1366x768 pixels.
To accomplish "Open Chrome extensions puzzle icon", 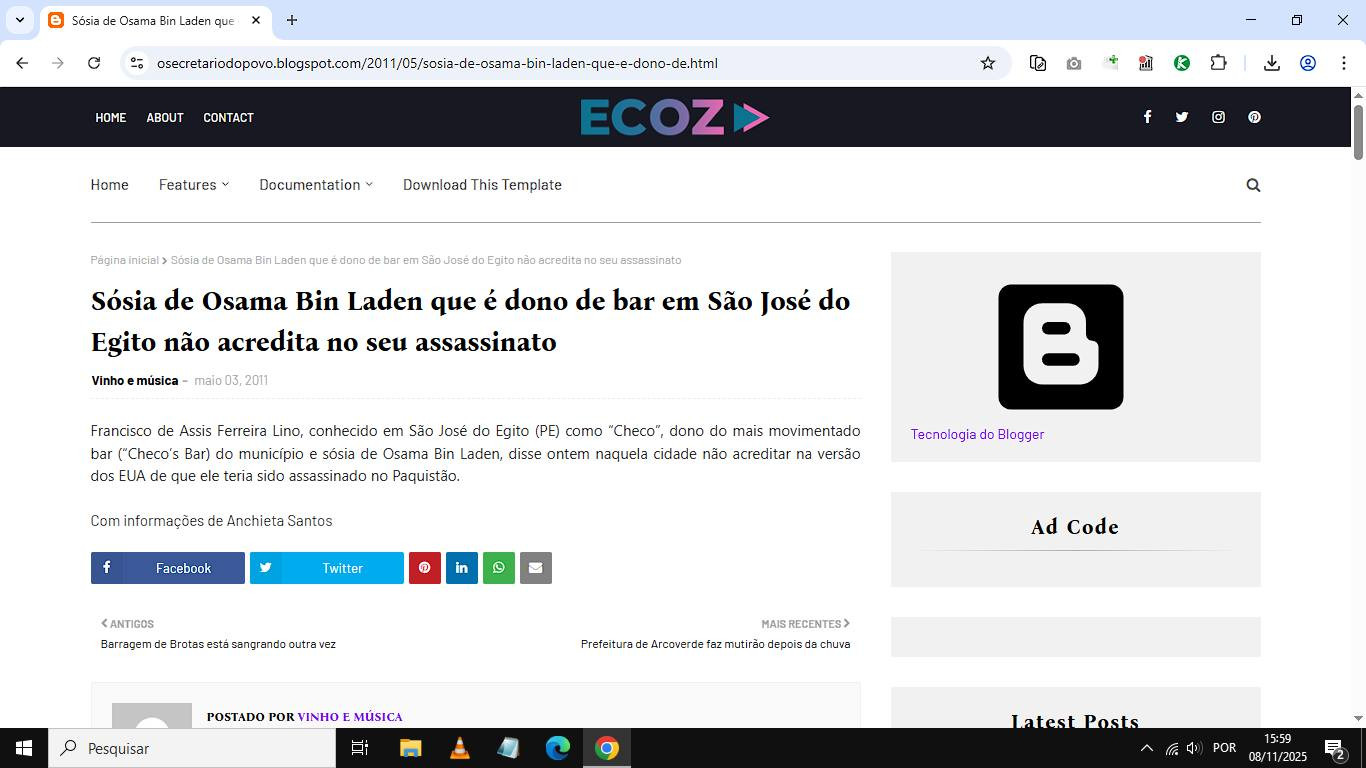I will pos(1218,63).
